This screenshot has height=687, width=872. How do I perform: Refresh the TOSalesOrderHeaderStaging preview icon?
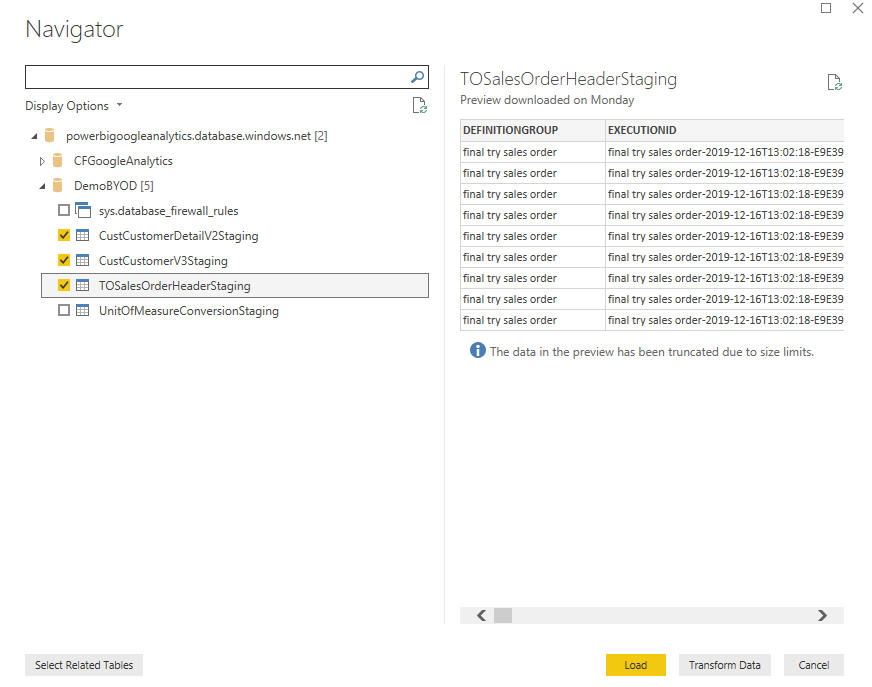(x=834, y=82)
